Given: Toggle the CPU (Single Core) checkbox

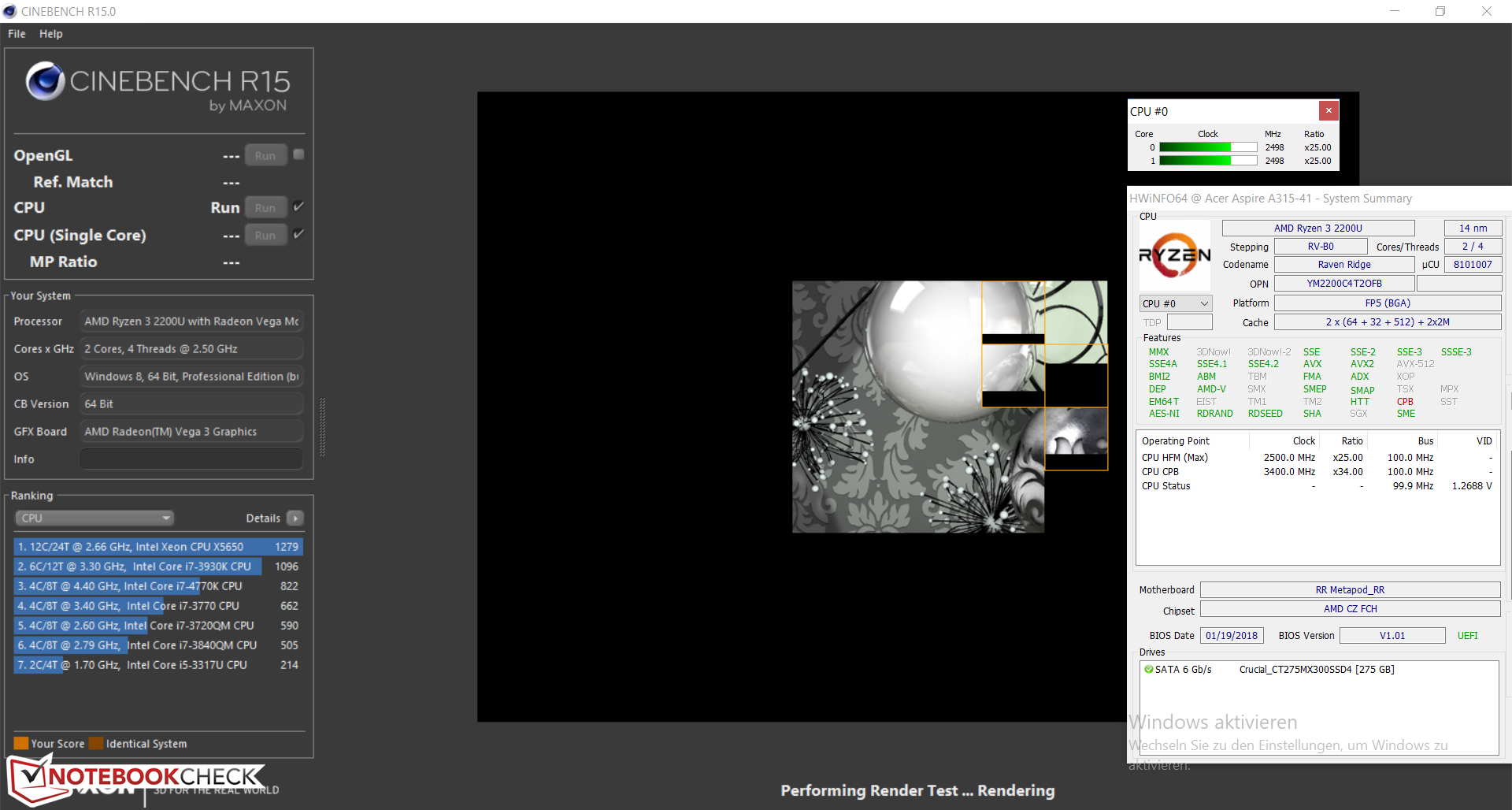Looking at the screenshot, I should pyautogui.click(x=298, y=234).
